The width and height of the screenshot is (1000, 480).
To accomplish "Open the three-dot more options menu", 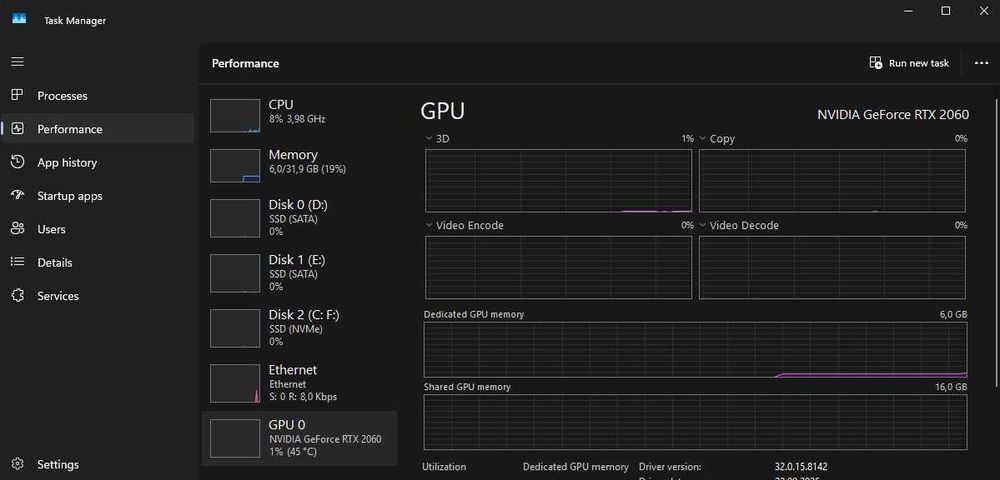I will [981, 63].
